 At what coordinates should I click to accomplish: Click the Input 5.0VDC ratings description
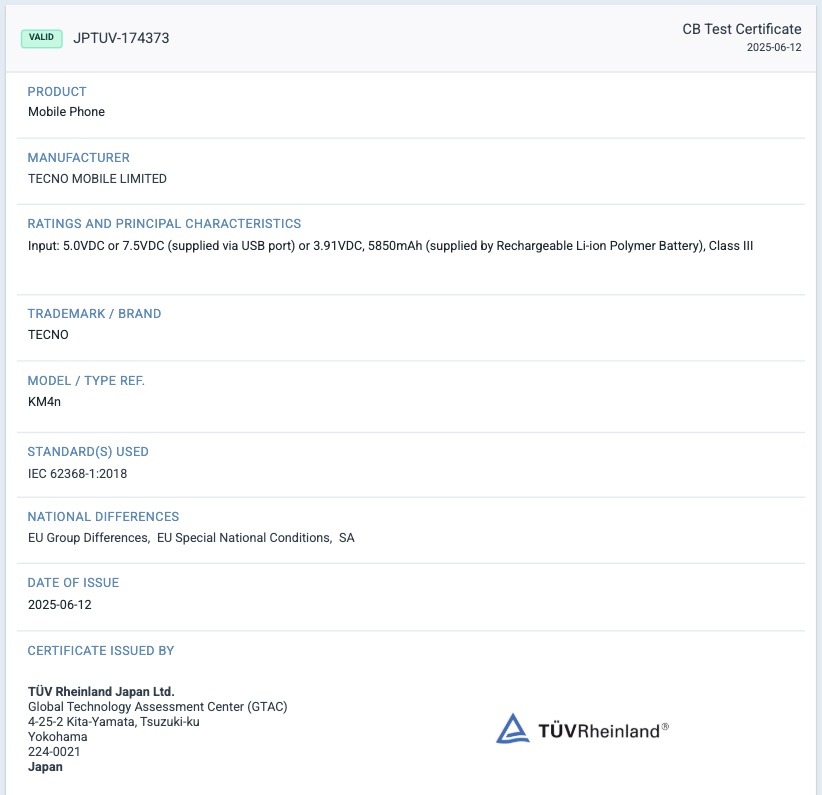pos(390,246)
